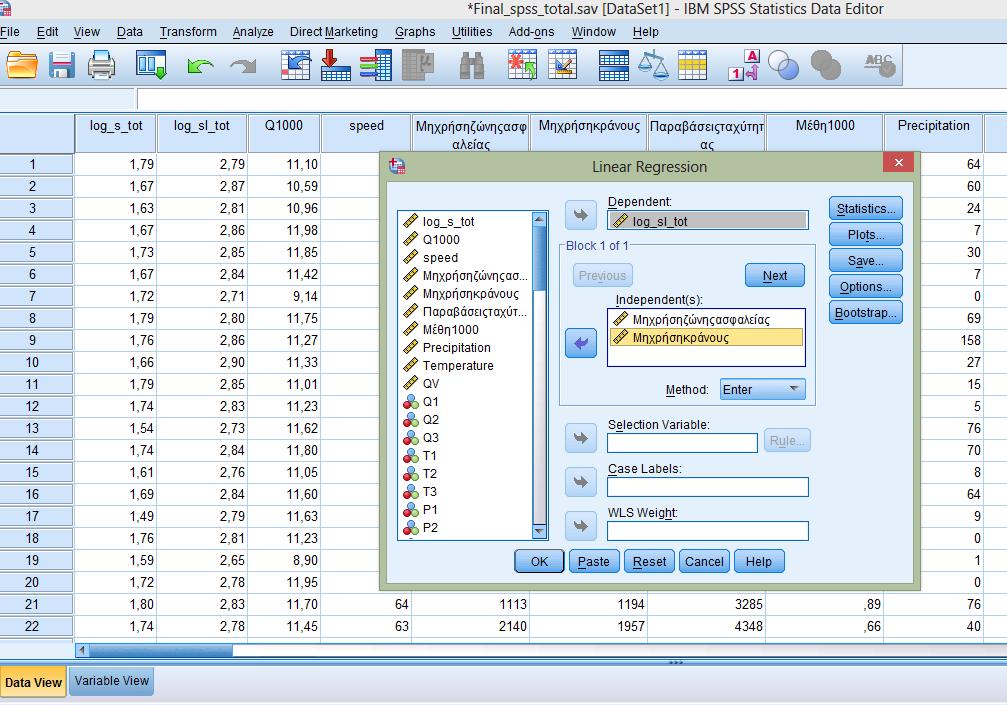Select row number 22 in the data grid
This screenshot has height=705, width=1007.
[31, 626]
